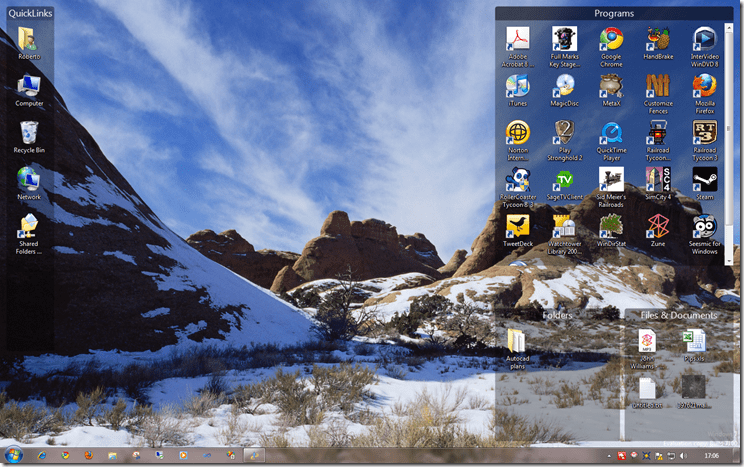Select the Network icon in QuickLinks
The height and width of the screenshot is (467, 744).
click(29, 181)
